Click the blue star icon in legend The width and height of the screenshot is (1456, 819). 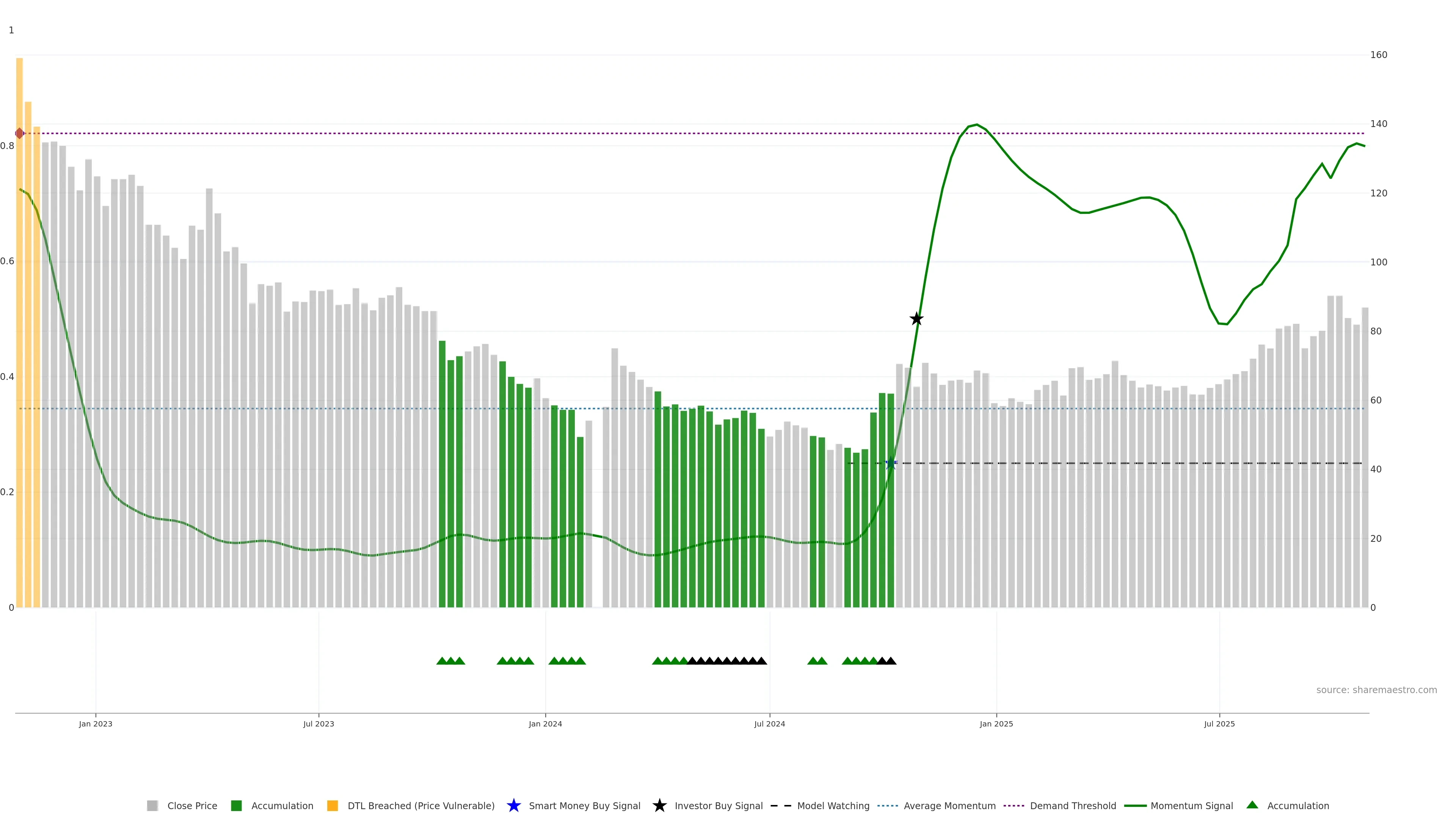pyautogui.click(x=513, y=805)
